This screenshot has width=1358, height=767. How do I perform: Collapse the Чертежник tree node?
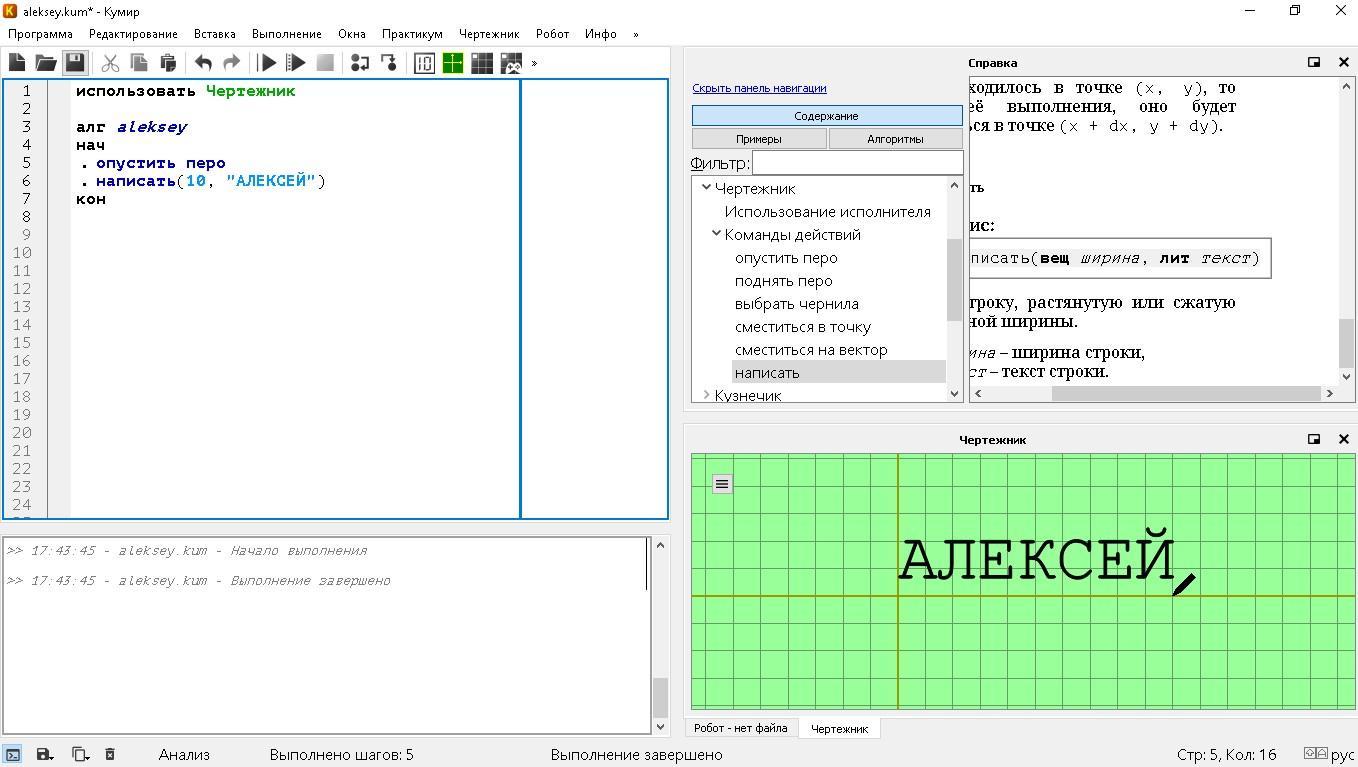tap(706, 188)
